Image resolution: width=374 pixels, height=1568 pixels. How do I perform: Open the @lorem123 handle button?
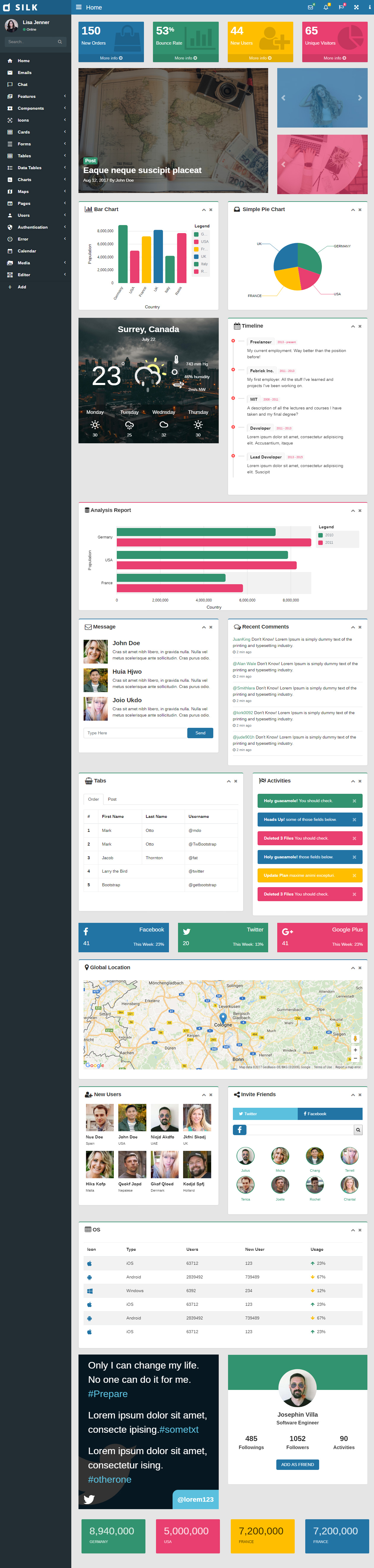pos(195,1499)
